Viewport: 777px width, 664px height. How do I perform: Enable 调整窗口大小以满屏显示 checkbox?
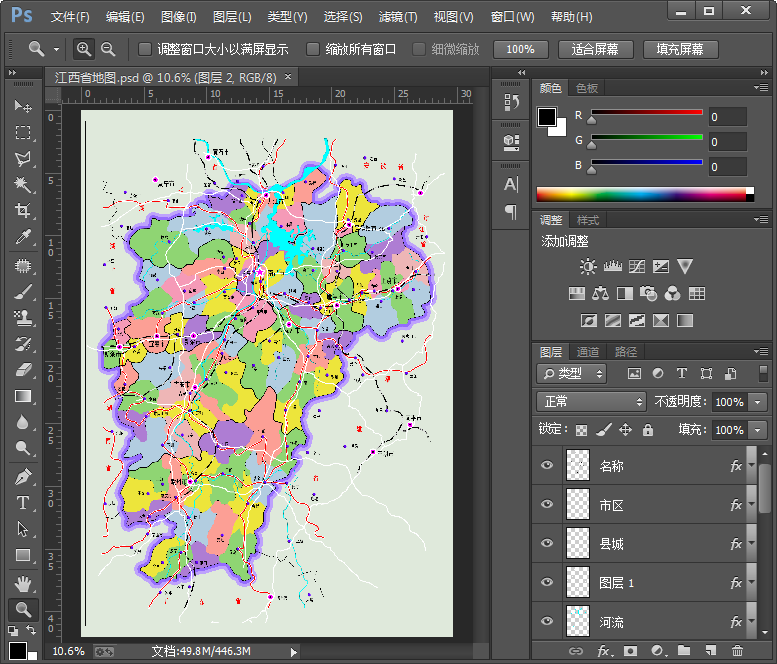145,49
